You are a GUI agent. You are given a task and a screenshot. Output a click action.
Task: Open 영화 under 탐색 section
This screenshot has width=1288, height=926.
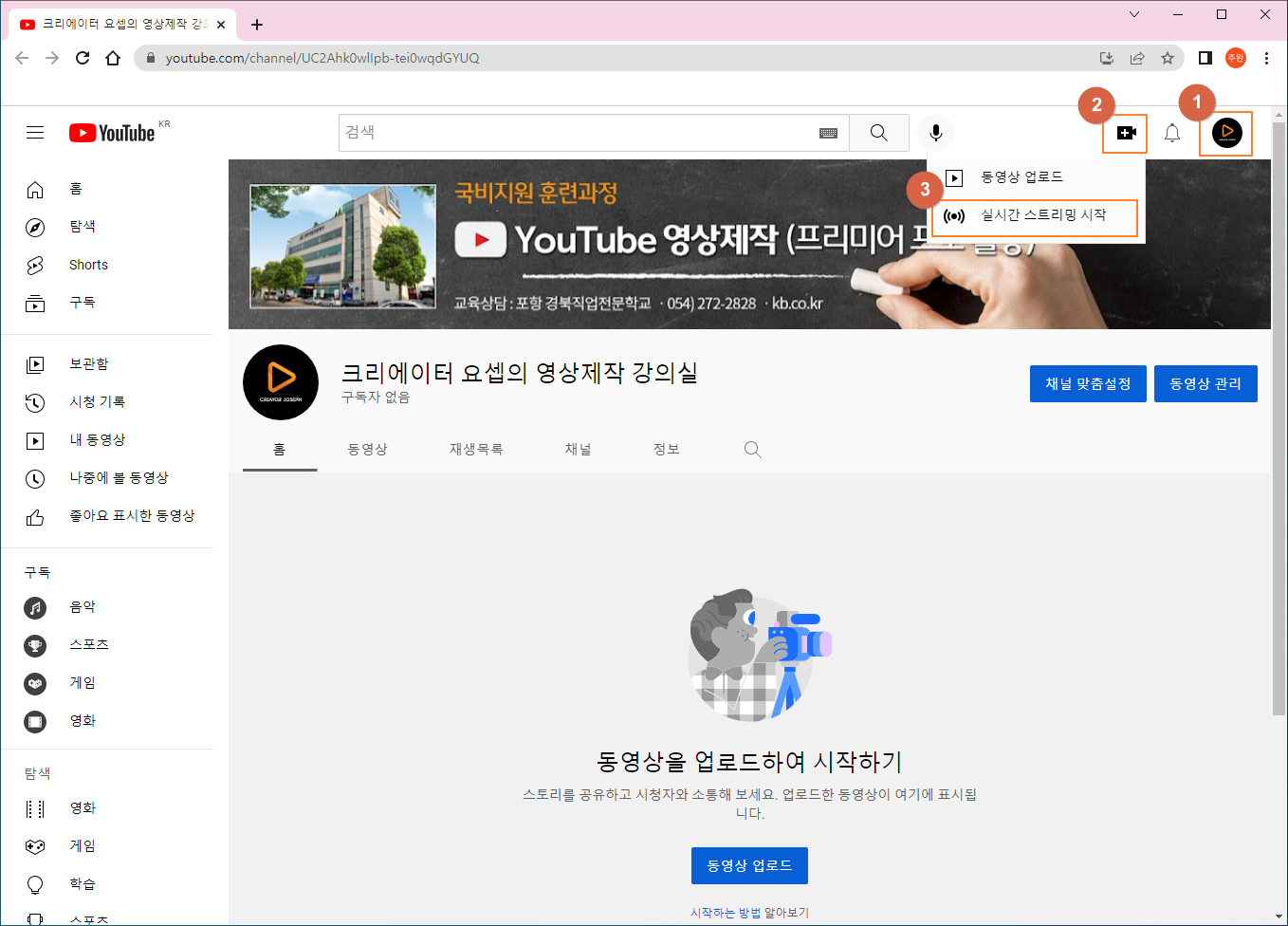(x=107, y=808)
